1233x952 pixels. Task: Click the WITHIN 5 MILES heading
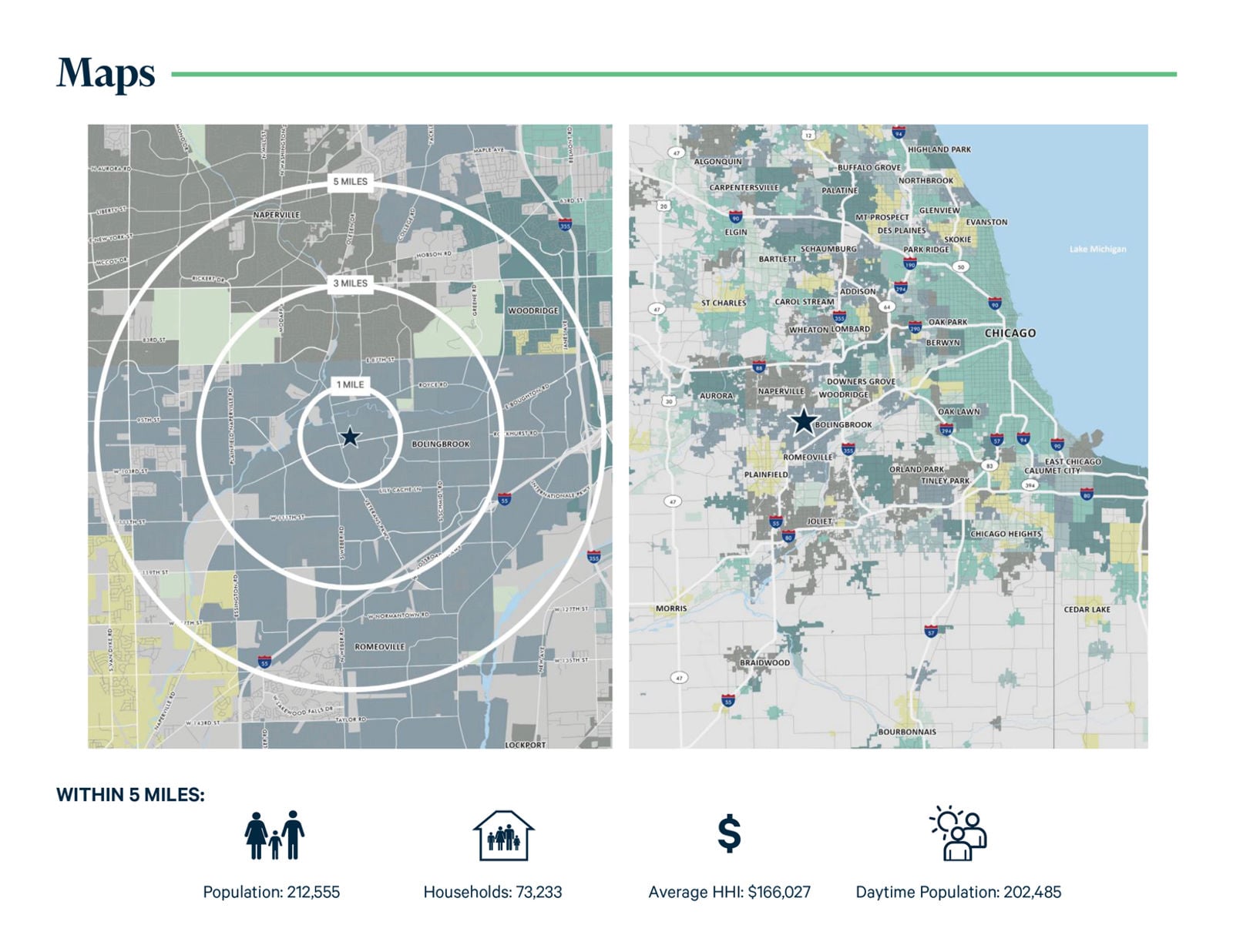(130, 795)
